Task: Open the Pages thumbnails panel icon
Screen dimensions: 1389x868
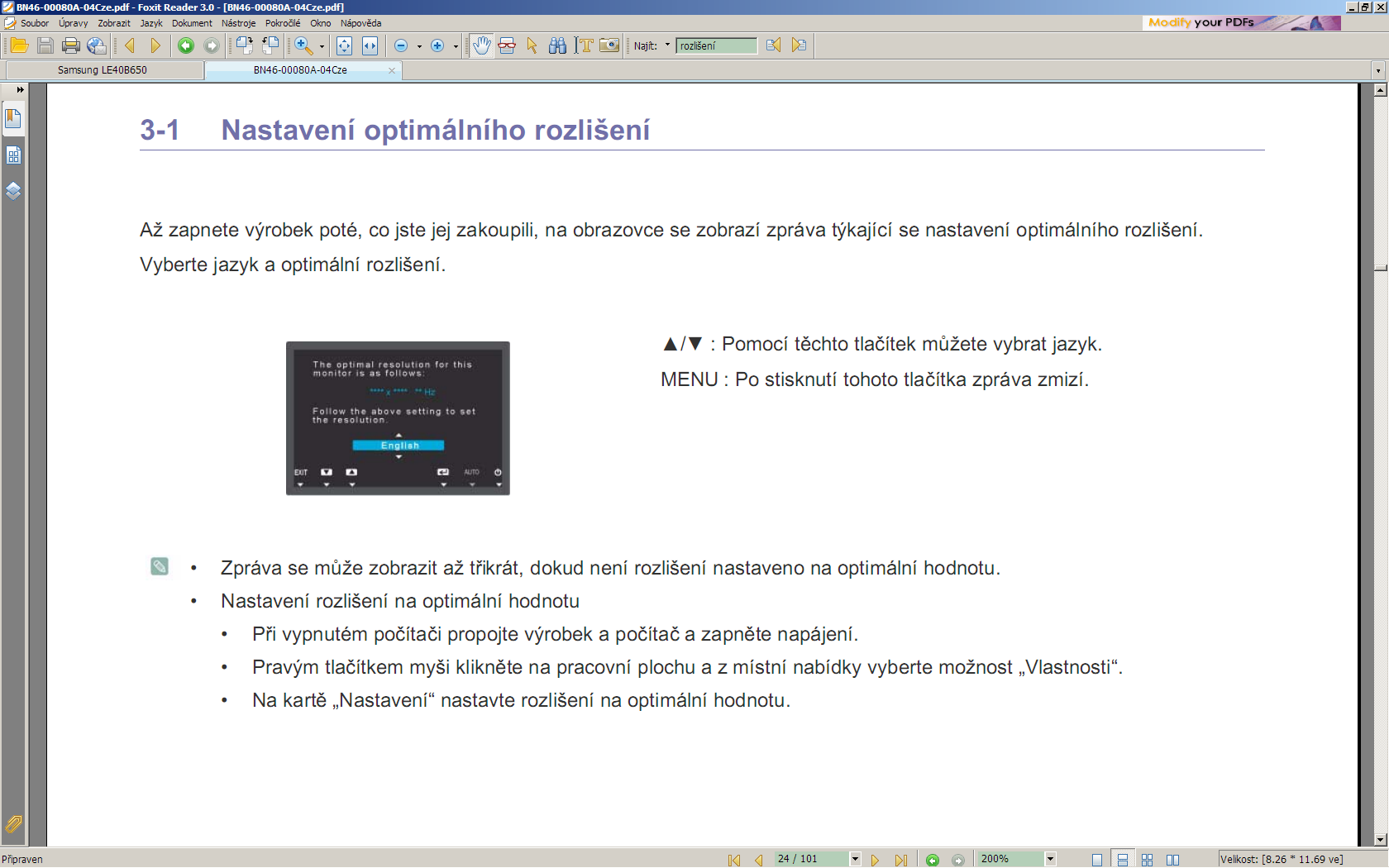Action: (13, 155)
